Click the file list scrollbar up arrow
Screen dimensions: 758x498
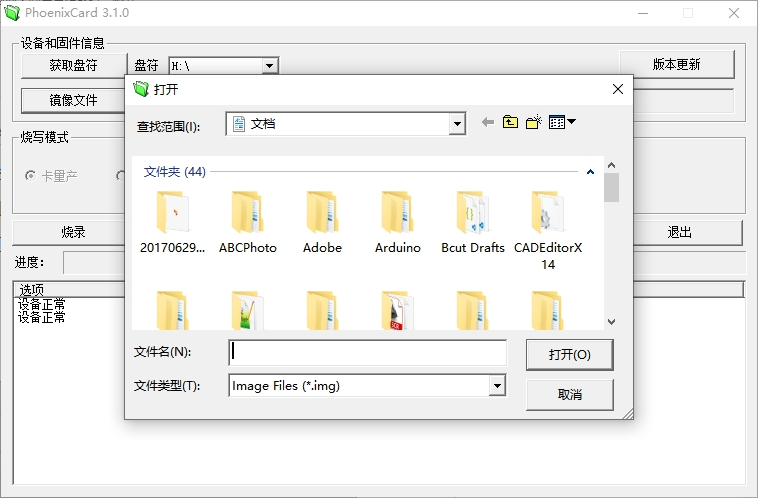click(x=612, y=165)
